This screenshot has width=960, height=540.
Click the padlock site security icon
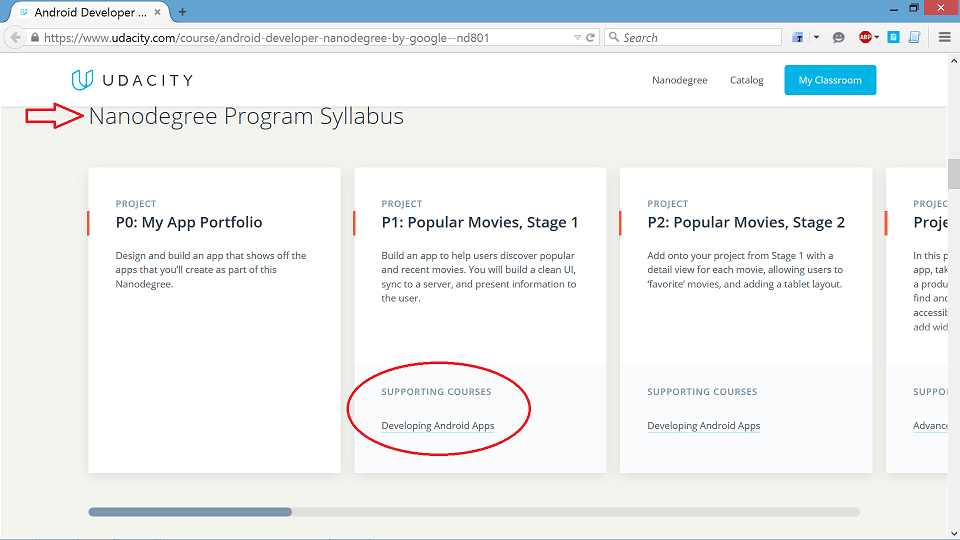[x=35, y=38]
